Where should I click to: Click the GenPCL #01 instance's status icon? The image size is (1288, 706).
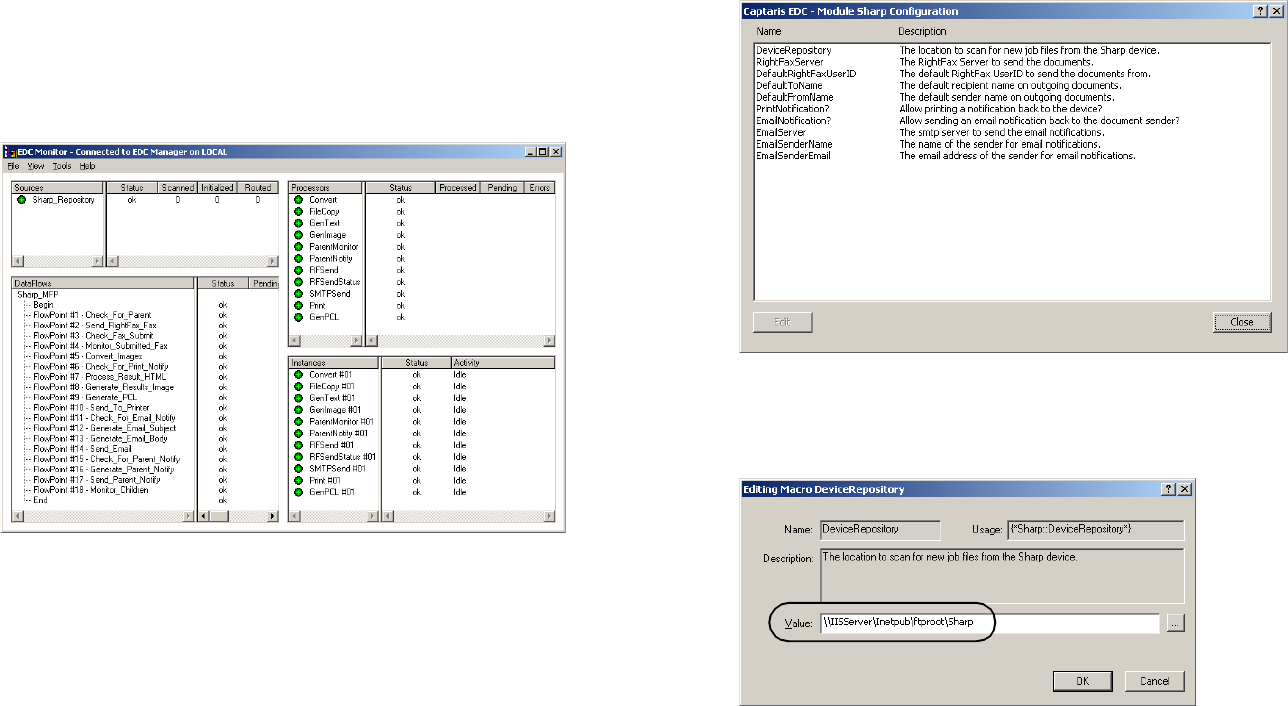click(299, 492)
